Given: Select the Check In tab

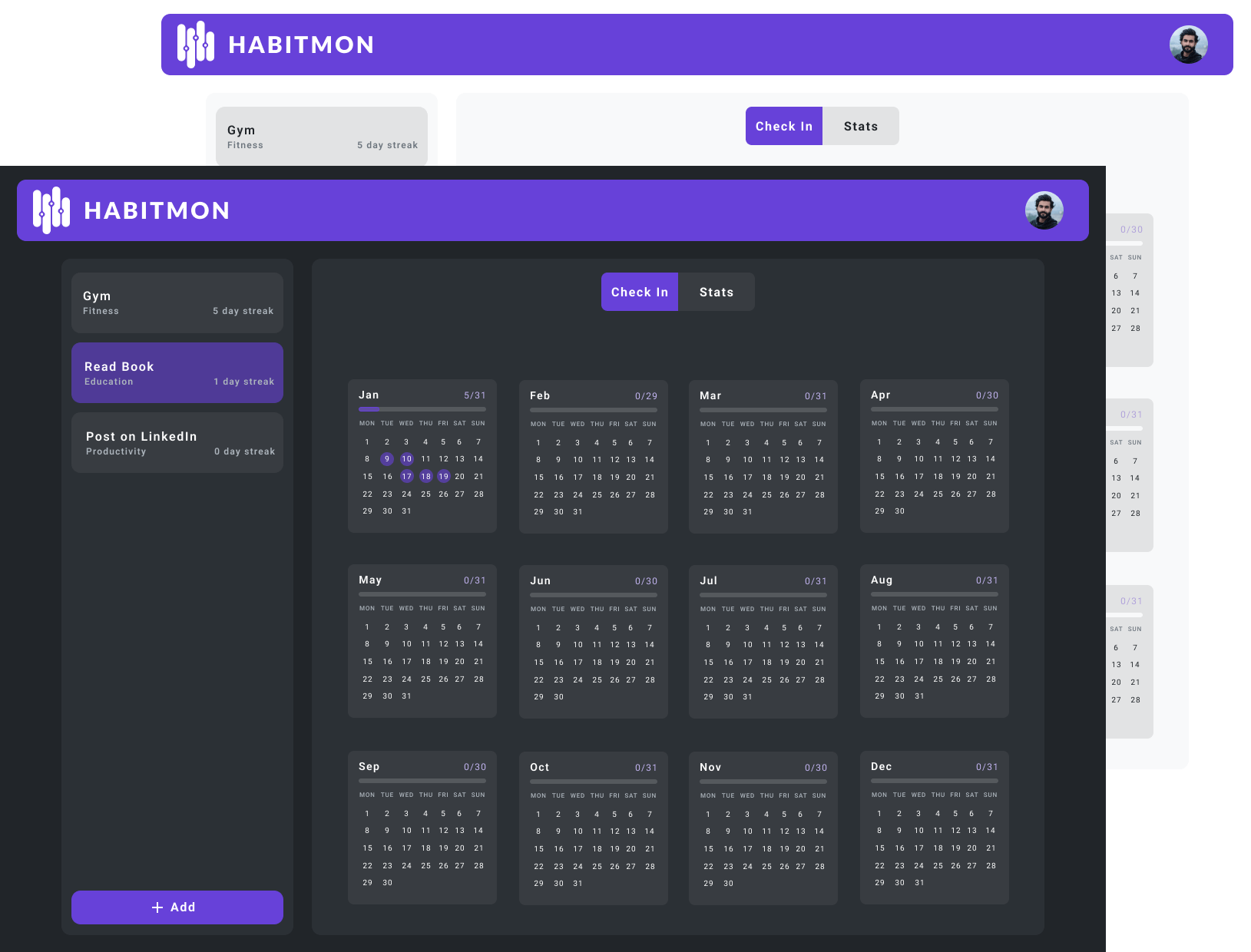Looking at the screenshot, I should pyautogui.click(x=639, y=292).
